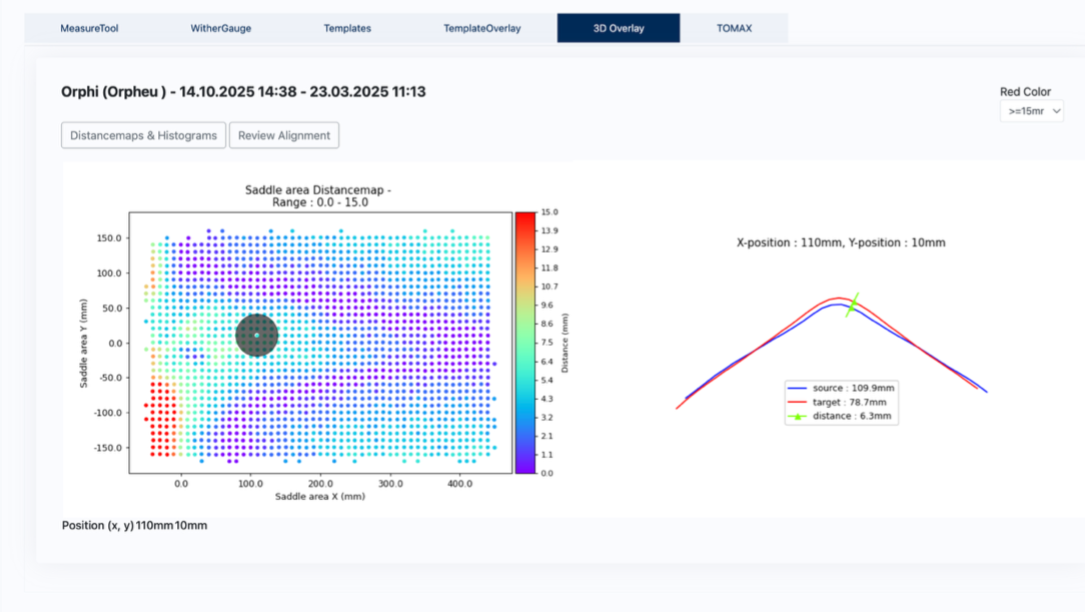This screenshot has height=612, width=1085.
Task: Switch to the WitherGauge tab
Action: pyautogui.click(x=221, y=28)
